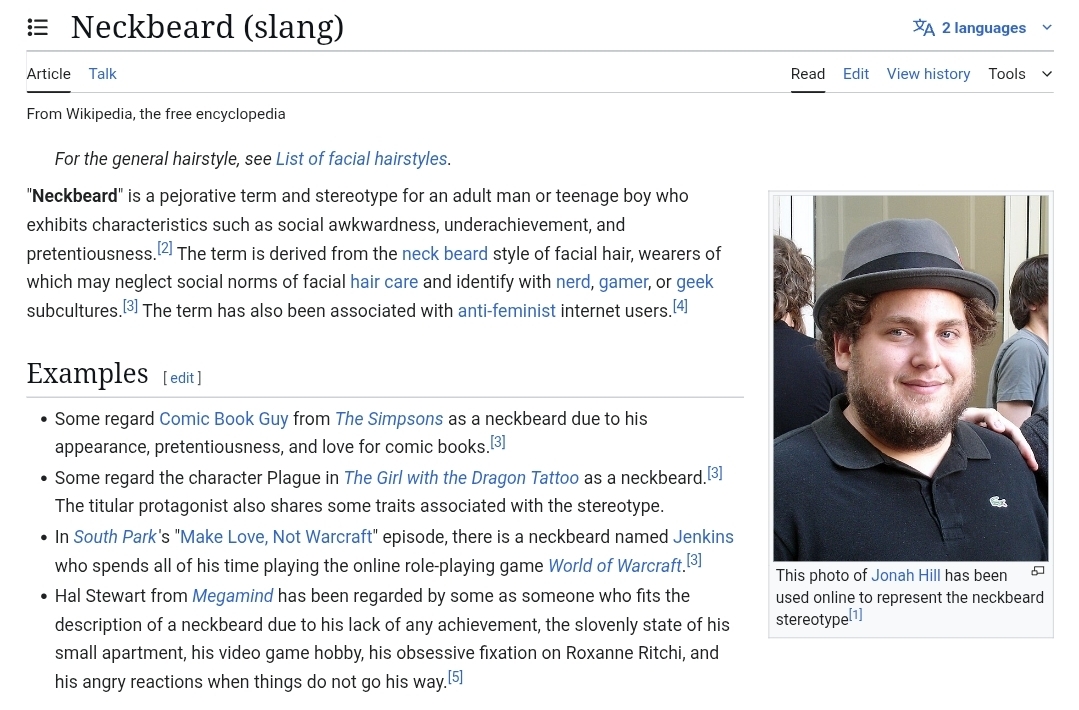The image size is (1079, 710).
Task: Click 'From Wikipedia, the free encyclopedia' text
Action: [156, 114]
